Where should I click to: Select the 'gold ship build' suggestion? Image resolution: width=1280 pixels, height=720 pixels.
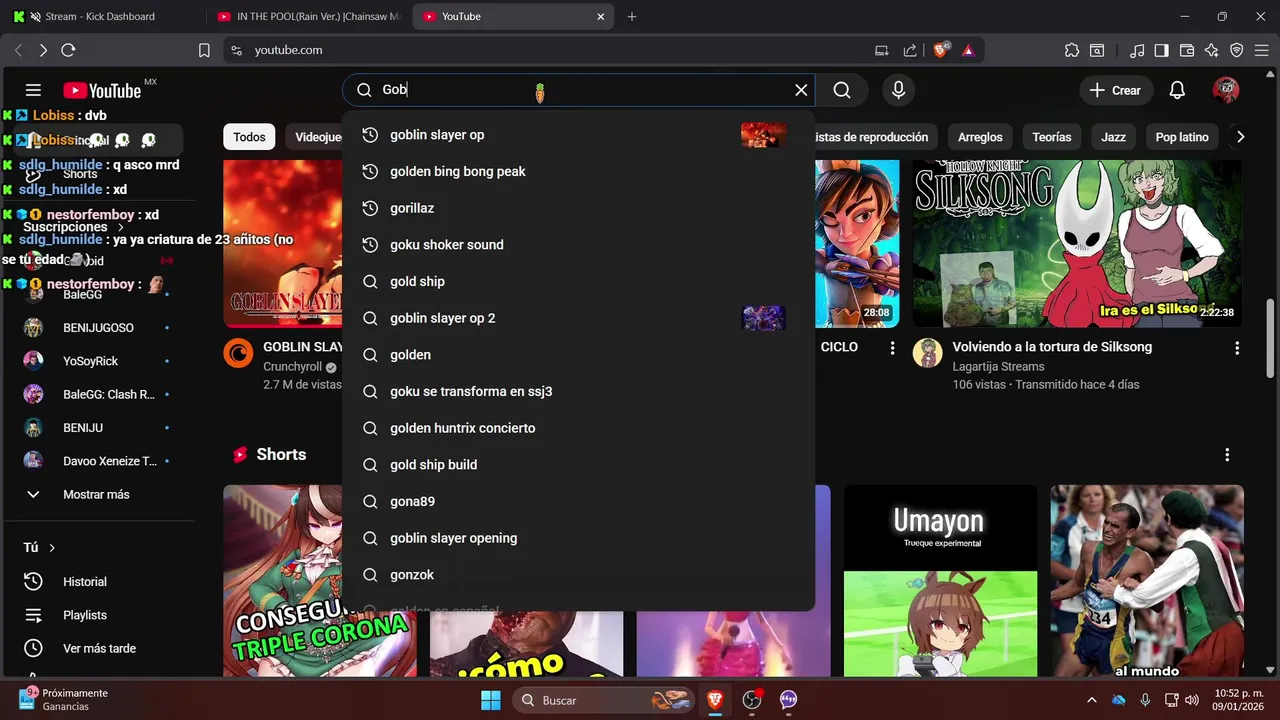(578, 465)
